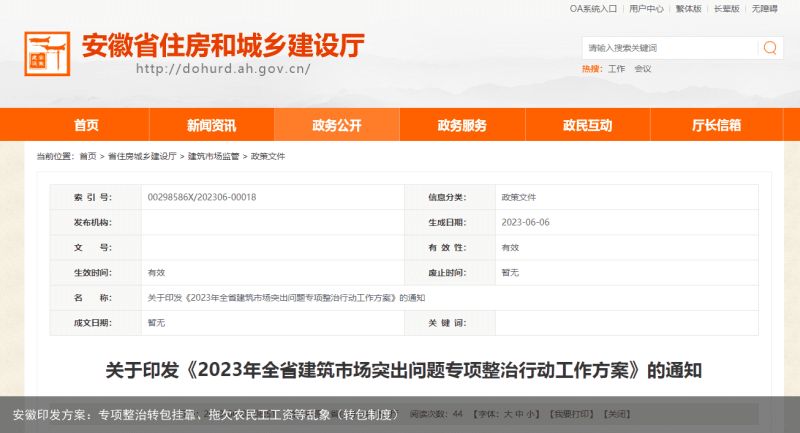
Task: Click the 生效时间 value 有效
Action: [156, 272]
